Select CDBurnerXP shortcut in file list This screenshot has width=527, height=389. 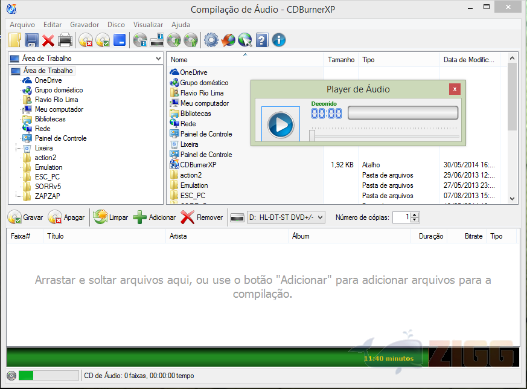point(198,165)
